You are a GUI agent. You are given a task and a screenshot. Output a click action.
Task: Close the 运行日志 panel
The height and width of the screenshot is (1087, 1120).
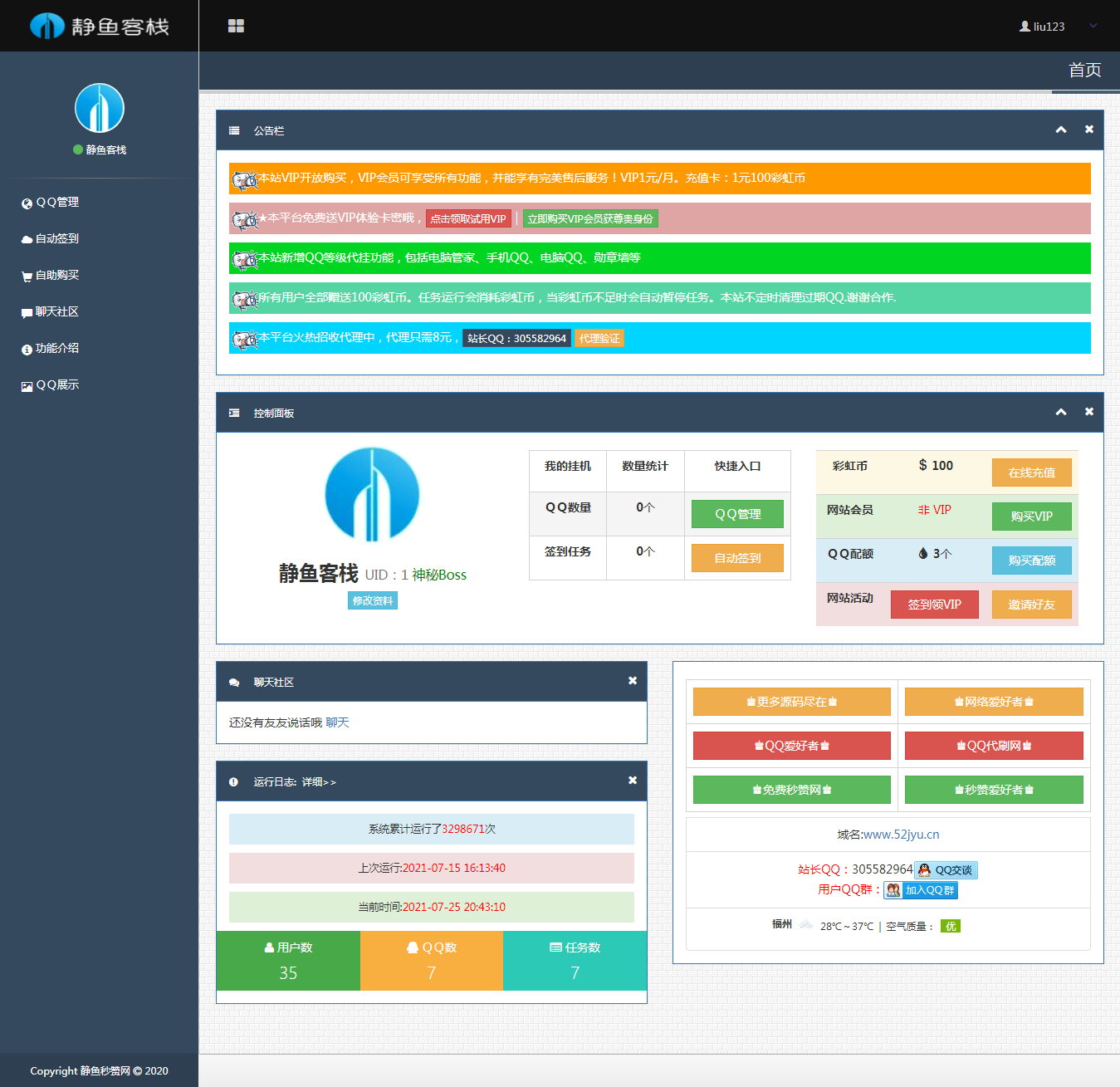pyautogui.click(x=632, y=781)
